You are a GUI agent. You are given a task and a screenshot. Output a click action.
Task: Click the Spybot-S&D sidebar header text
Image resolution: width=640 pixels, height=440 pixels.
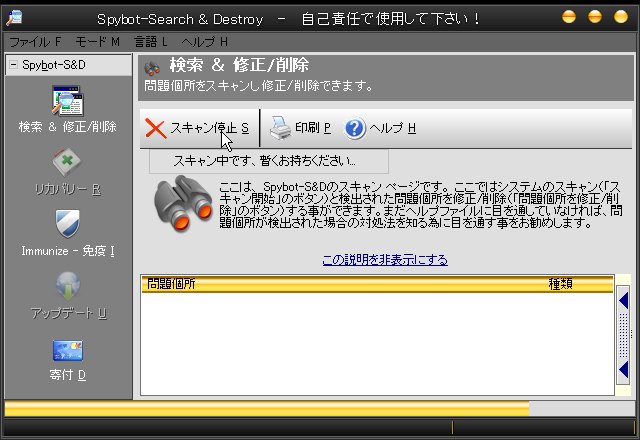point(54,65)
